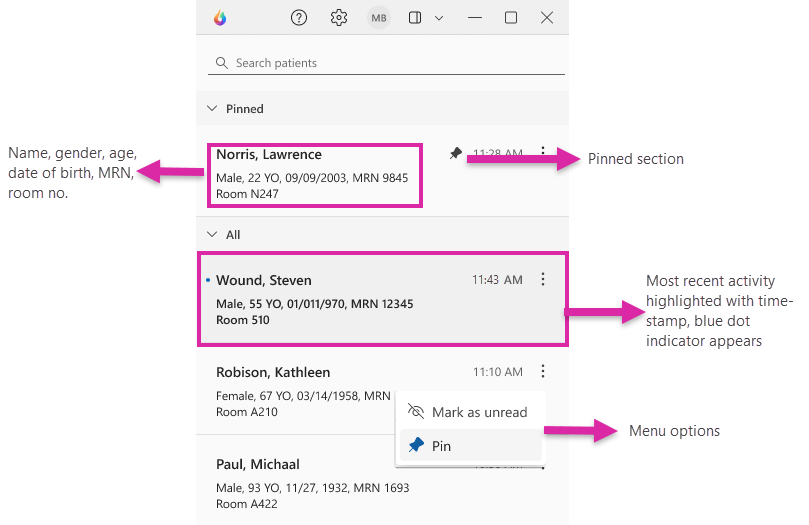Viewport: 809px width, 525px height.
Task: Open more options for Lawrence Norris
Action: (543, 154)
